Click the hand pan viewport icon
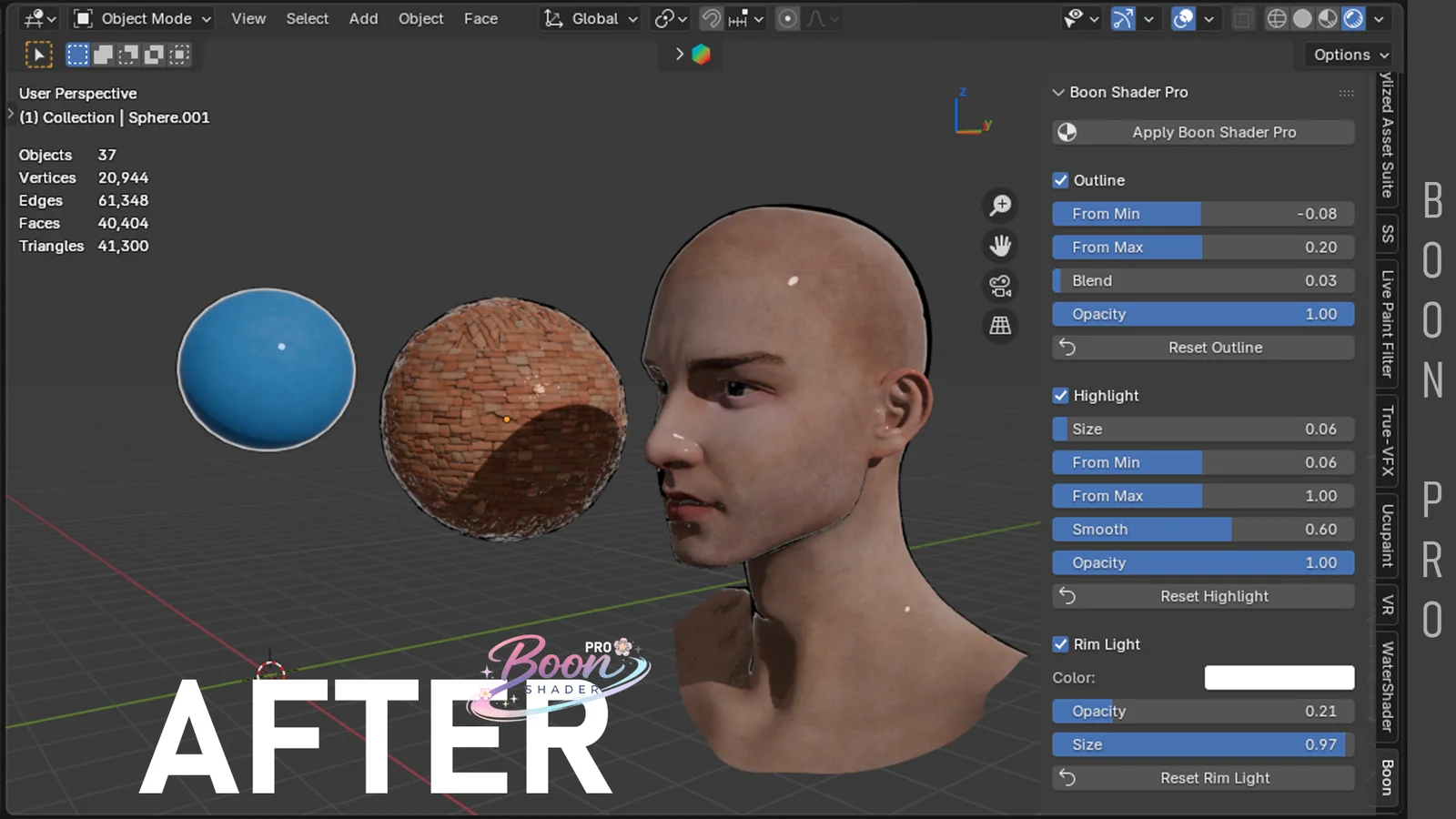 pyautogui.click(x=1000, y=246)
